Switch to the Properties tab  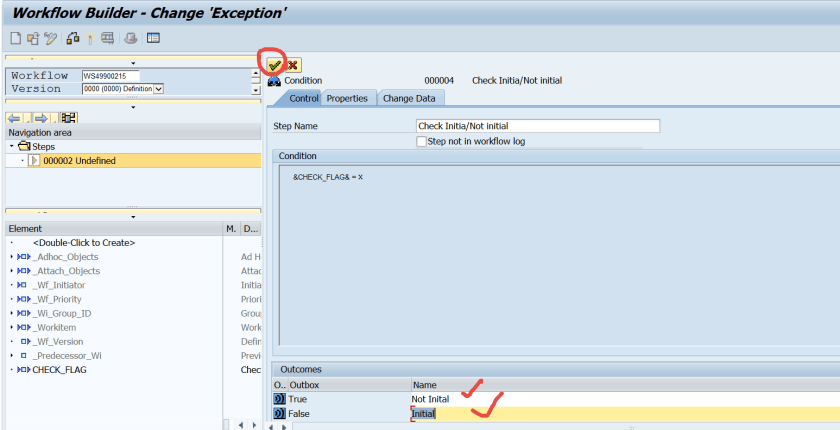(347, 99)
